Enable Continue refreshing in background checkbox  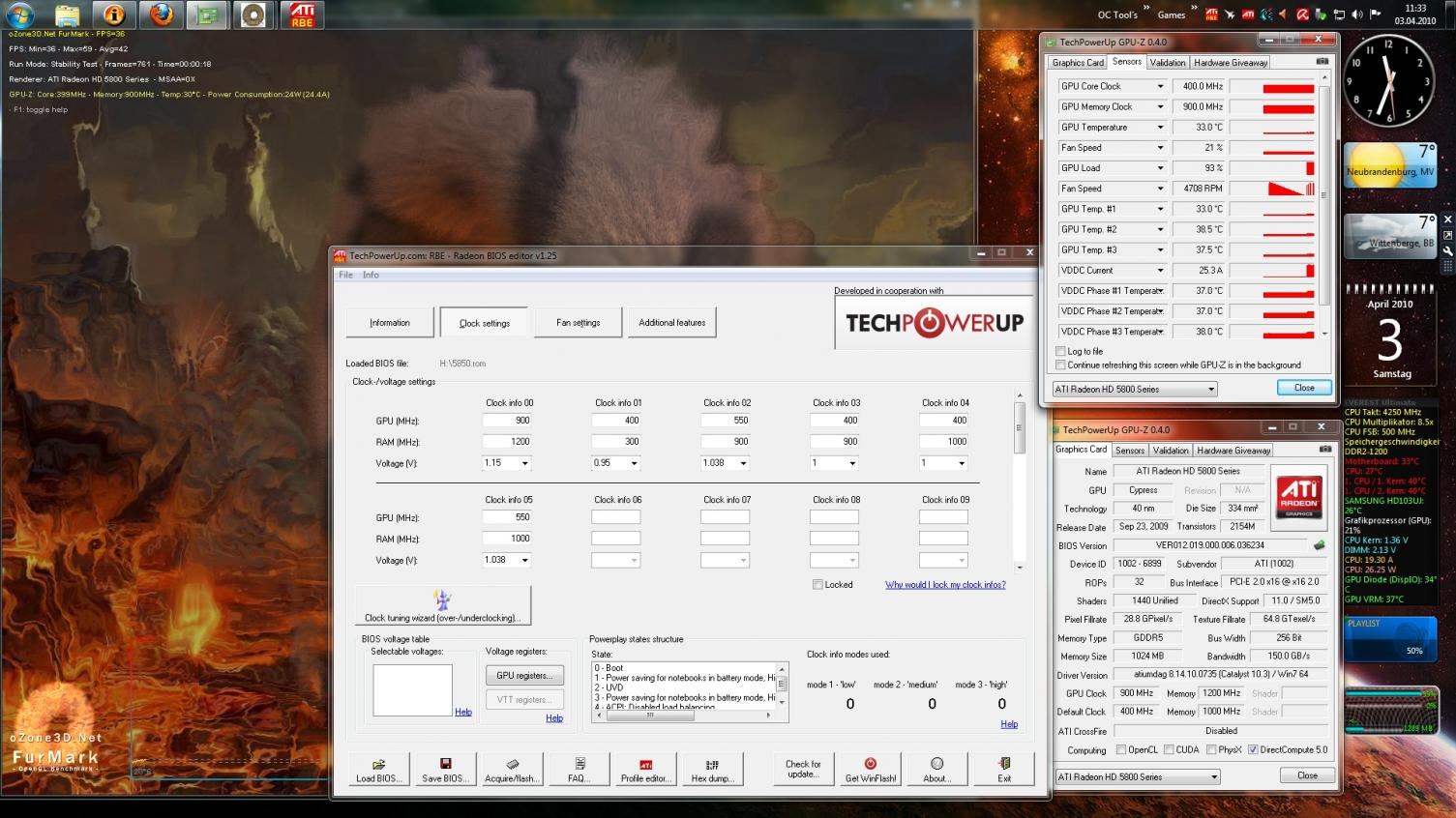pos(1060,365)
